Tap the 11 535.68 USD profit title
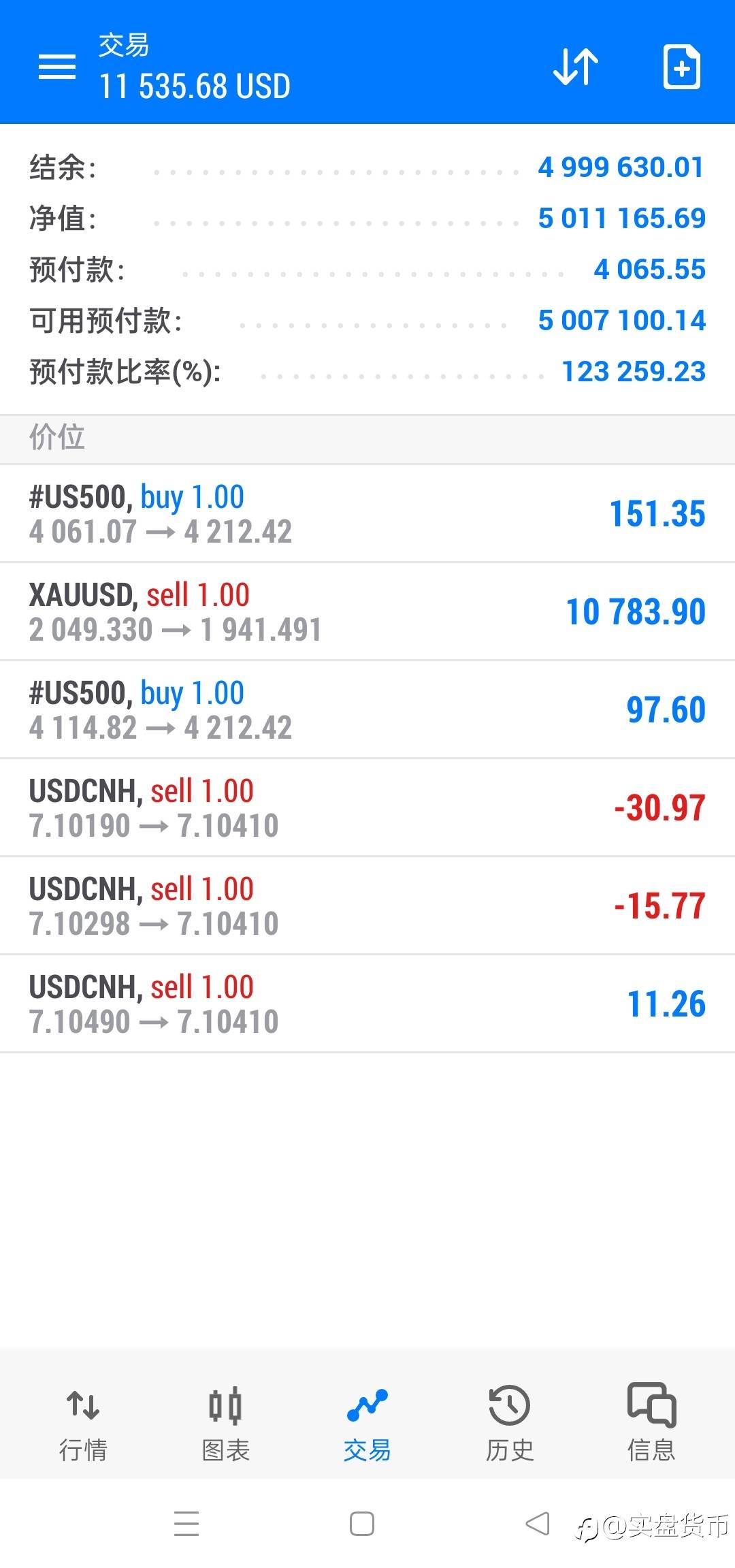Screen dimensions: 735x1568 click(x=195, y=86)
